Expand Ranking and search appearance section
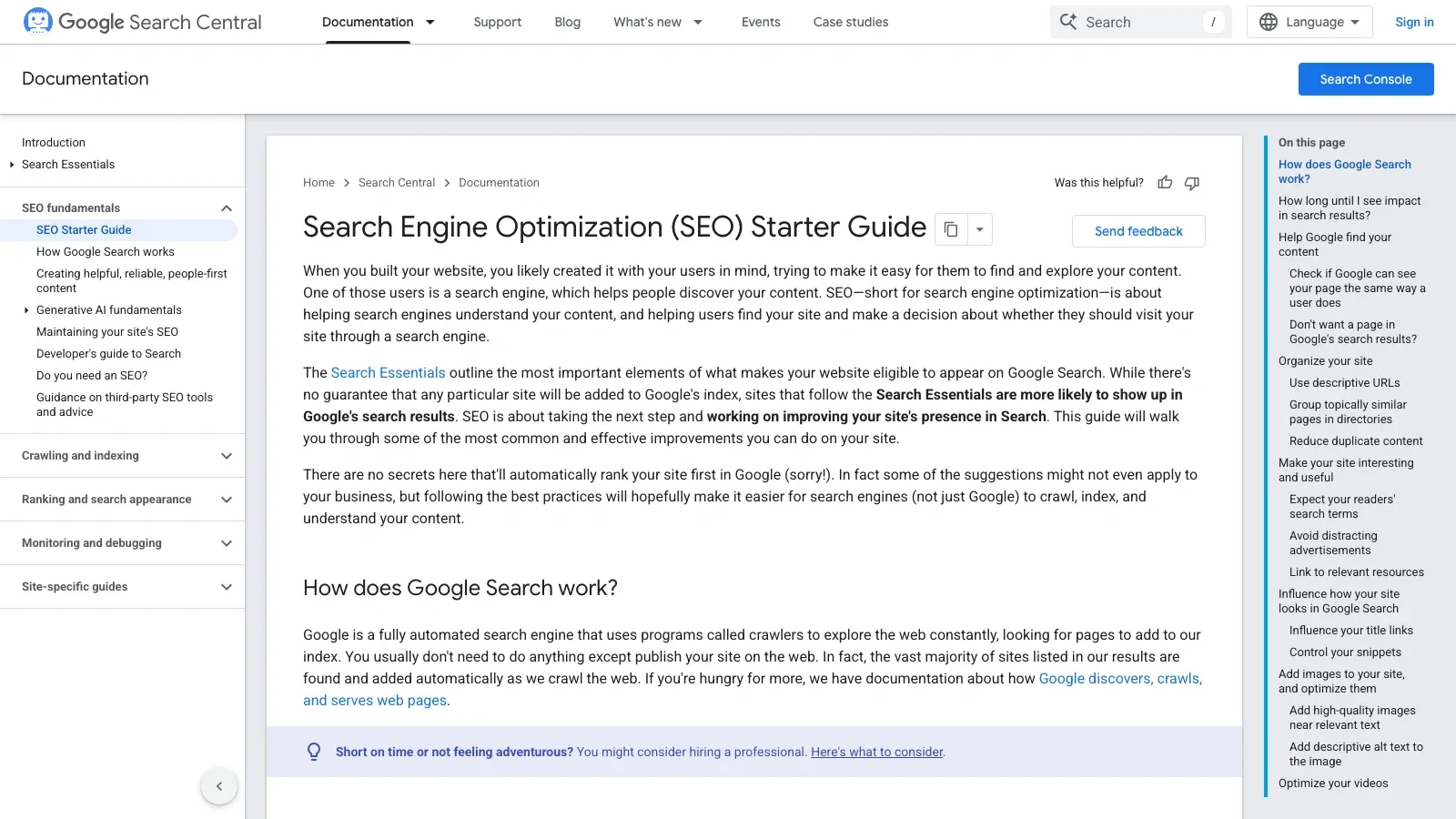Screen dimensions: 1456x819 pos(227,500)
